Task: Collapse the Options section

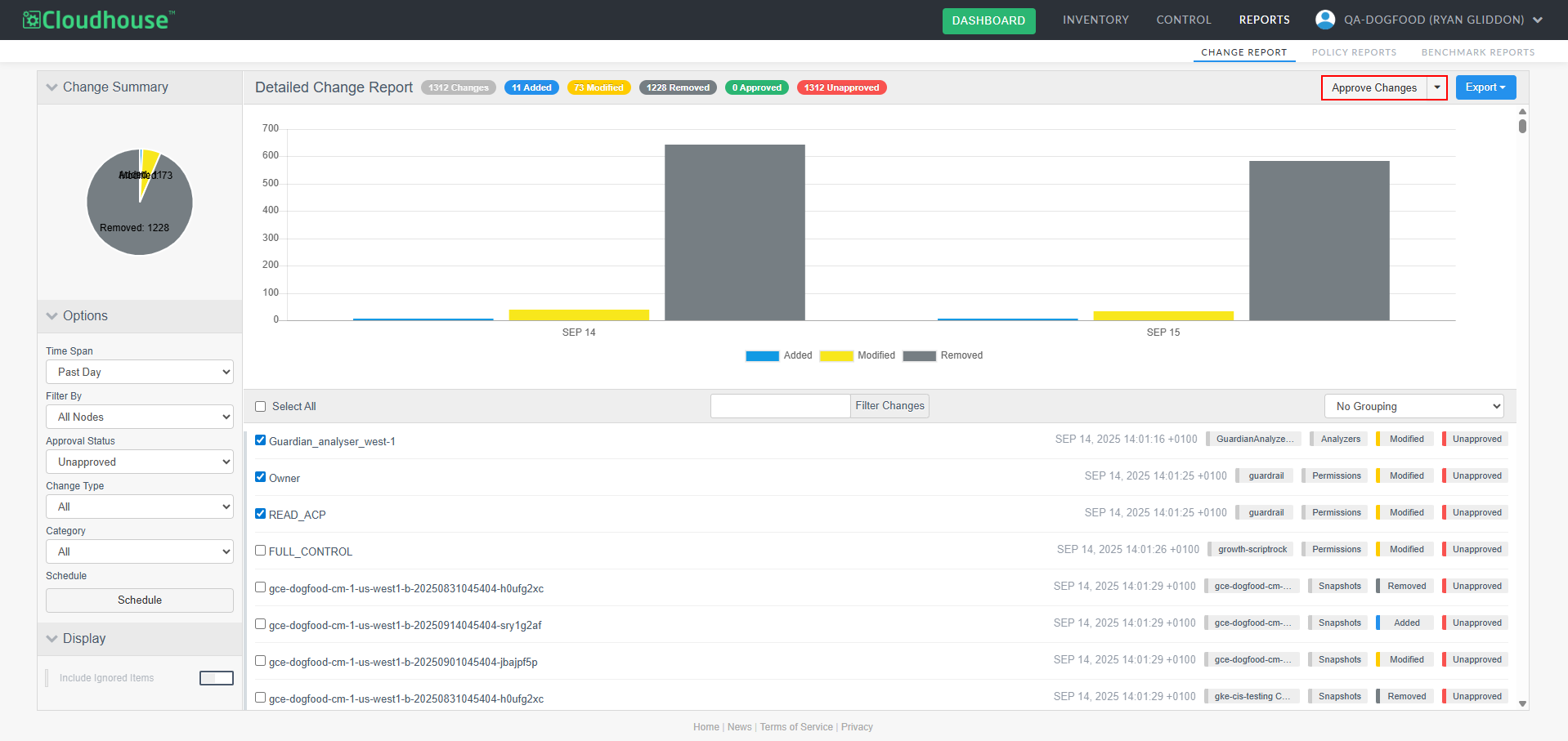Action: 52,316
